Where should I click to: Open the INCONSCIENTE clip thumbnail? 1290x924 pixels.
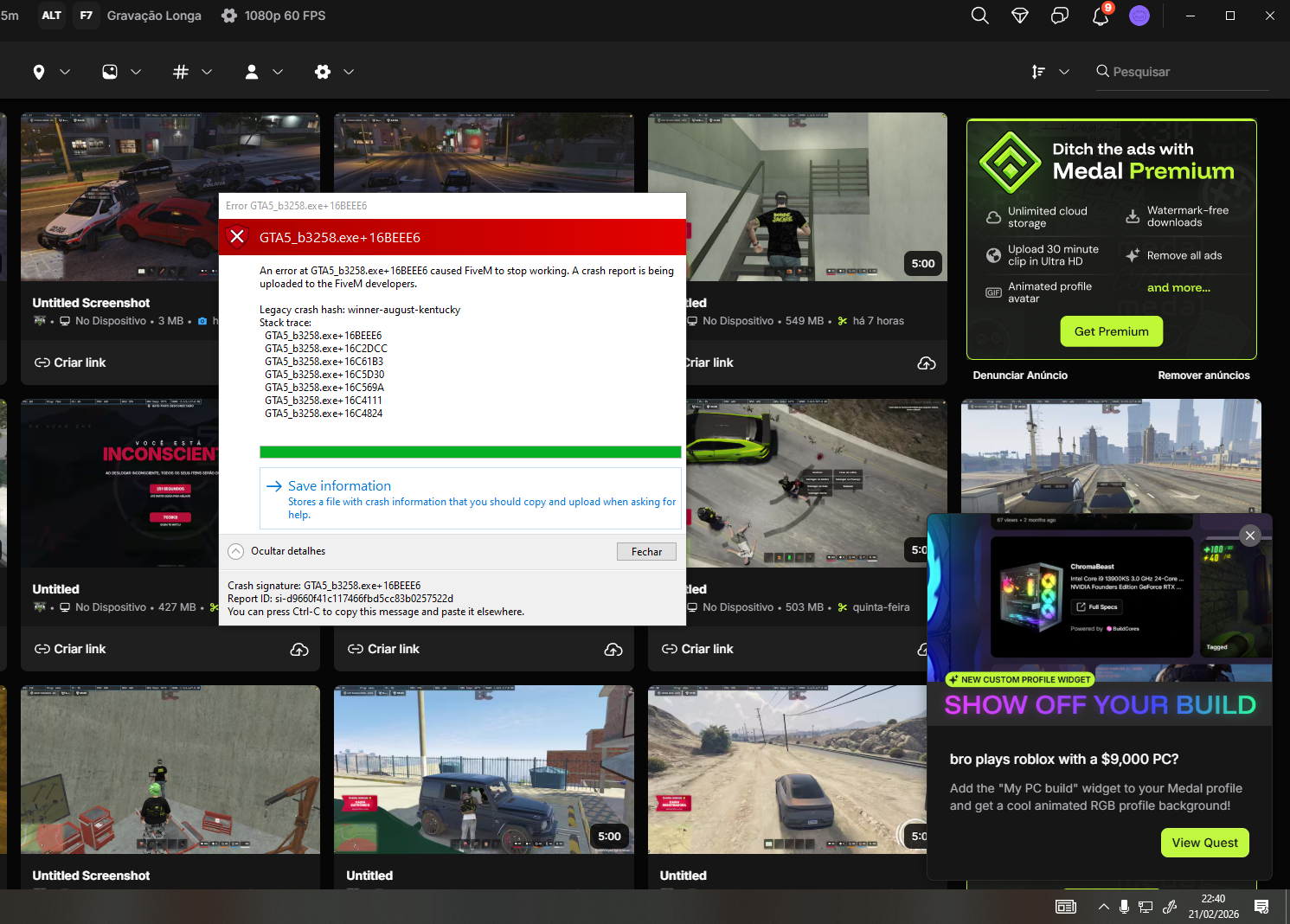(119, 483)
